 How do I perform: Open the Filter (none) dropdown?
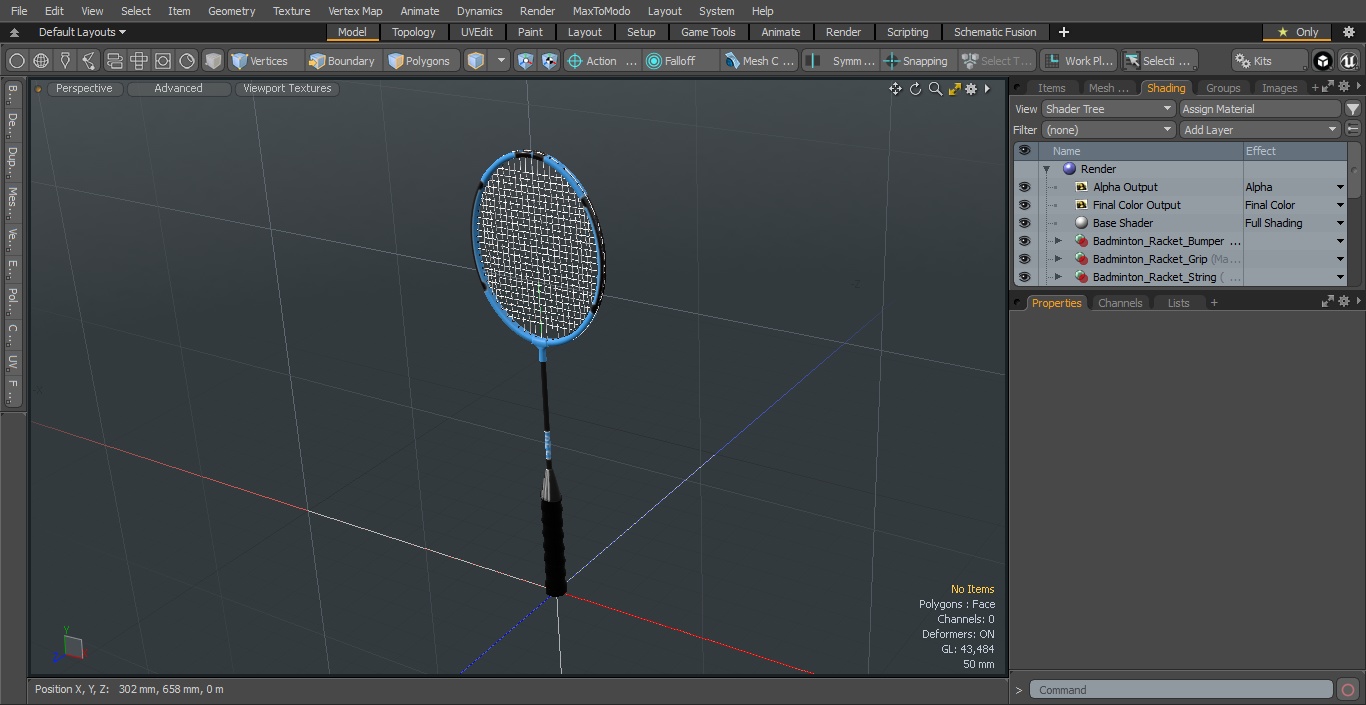pos(1108,130)
